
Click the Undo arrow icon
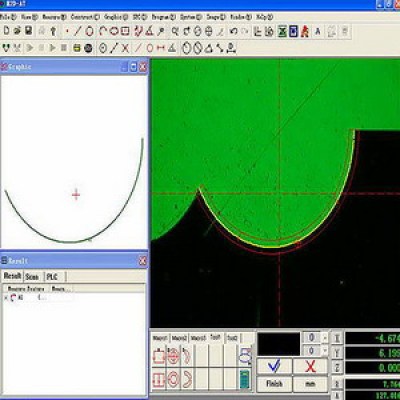click(233, 32)
